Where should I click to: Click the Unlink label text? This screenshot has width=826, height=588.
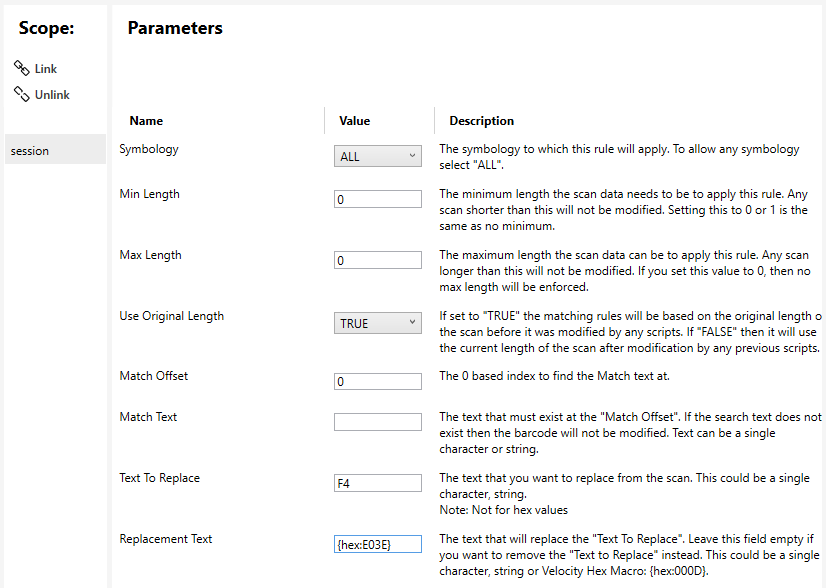[50, 94]
